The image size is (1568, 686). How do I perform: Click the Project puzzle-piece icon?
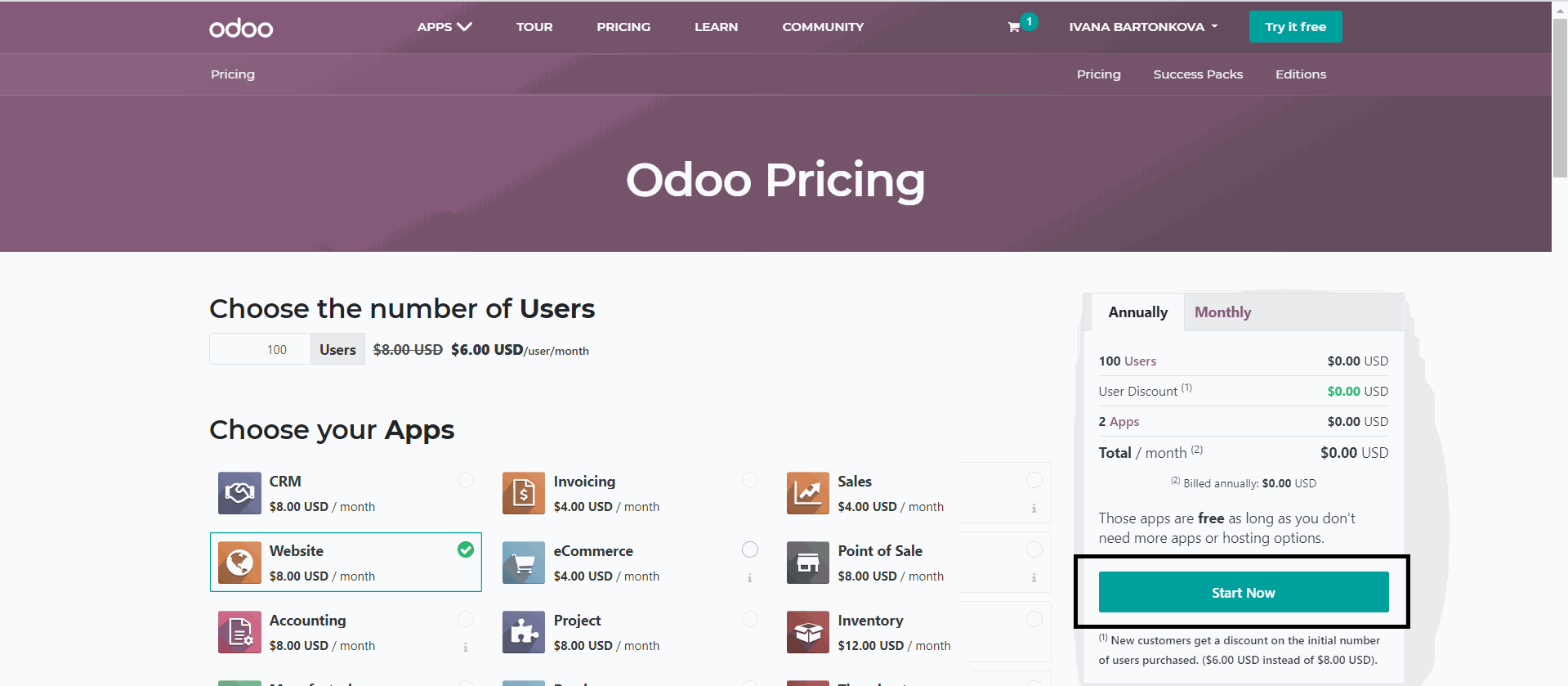pos(523,632)
